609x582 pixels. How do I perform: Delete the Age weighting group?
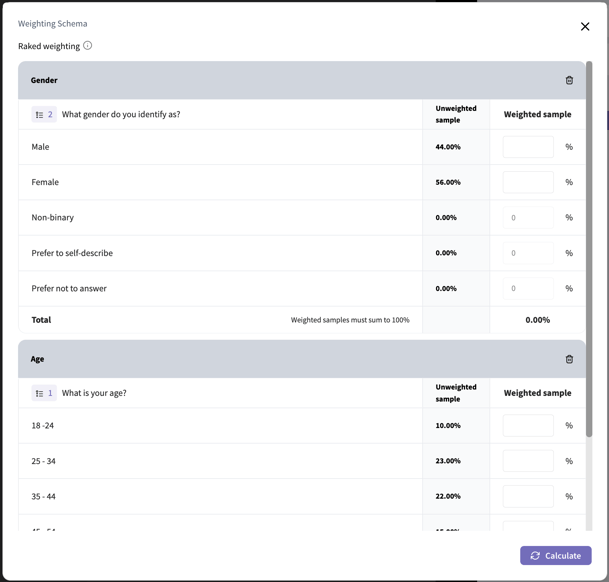coord(569,359)
